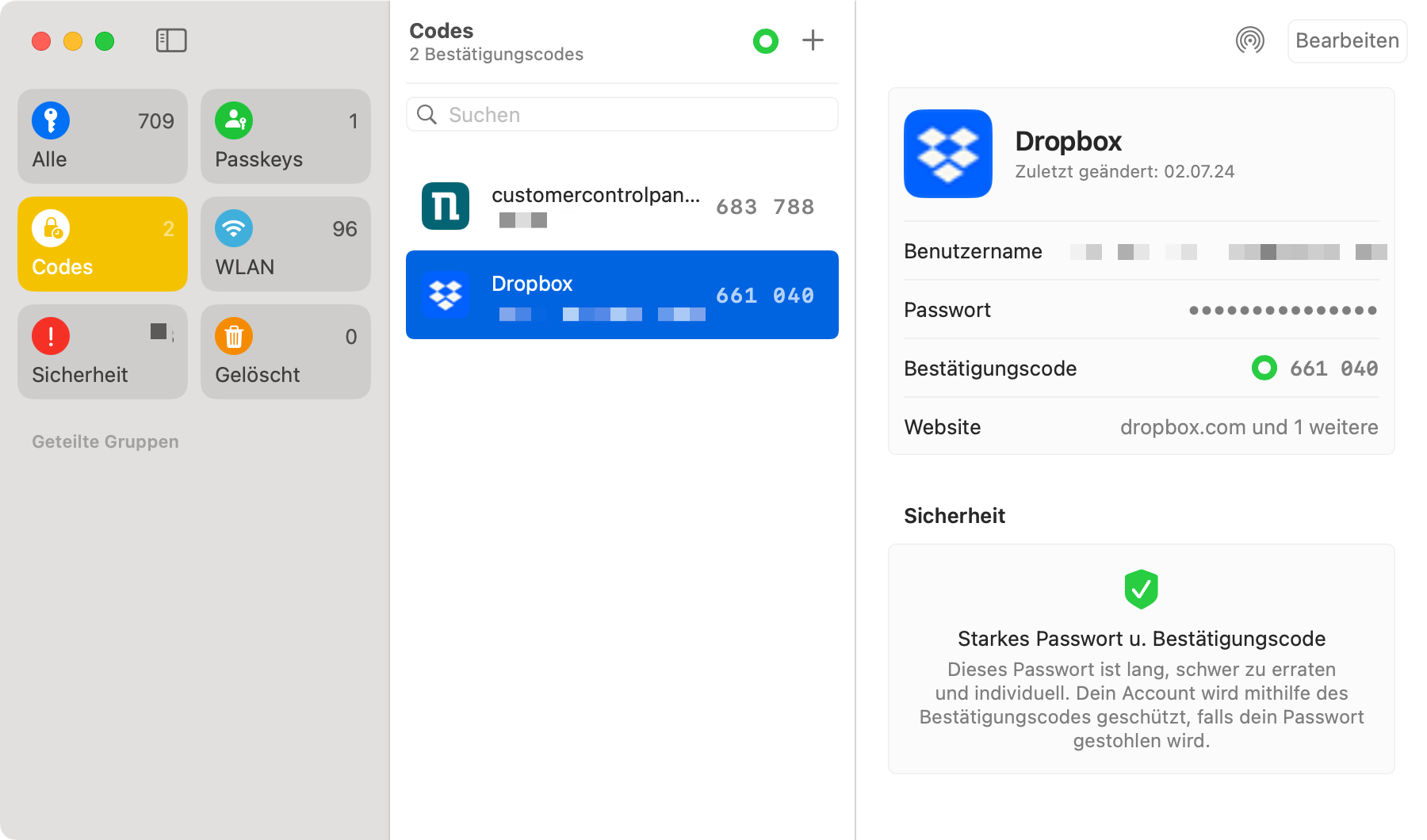Click the Zuletzt geändert date text

[1124, 171]
